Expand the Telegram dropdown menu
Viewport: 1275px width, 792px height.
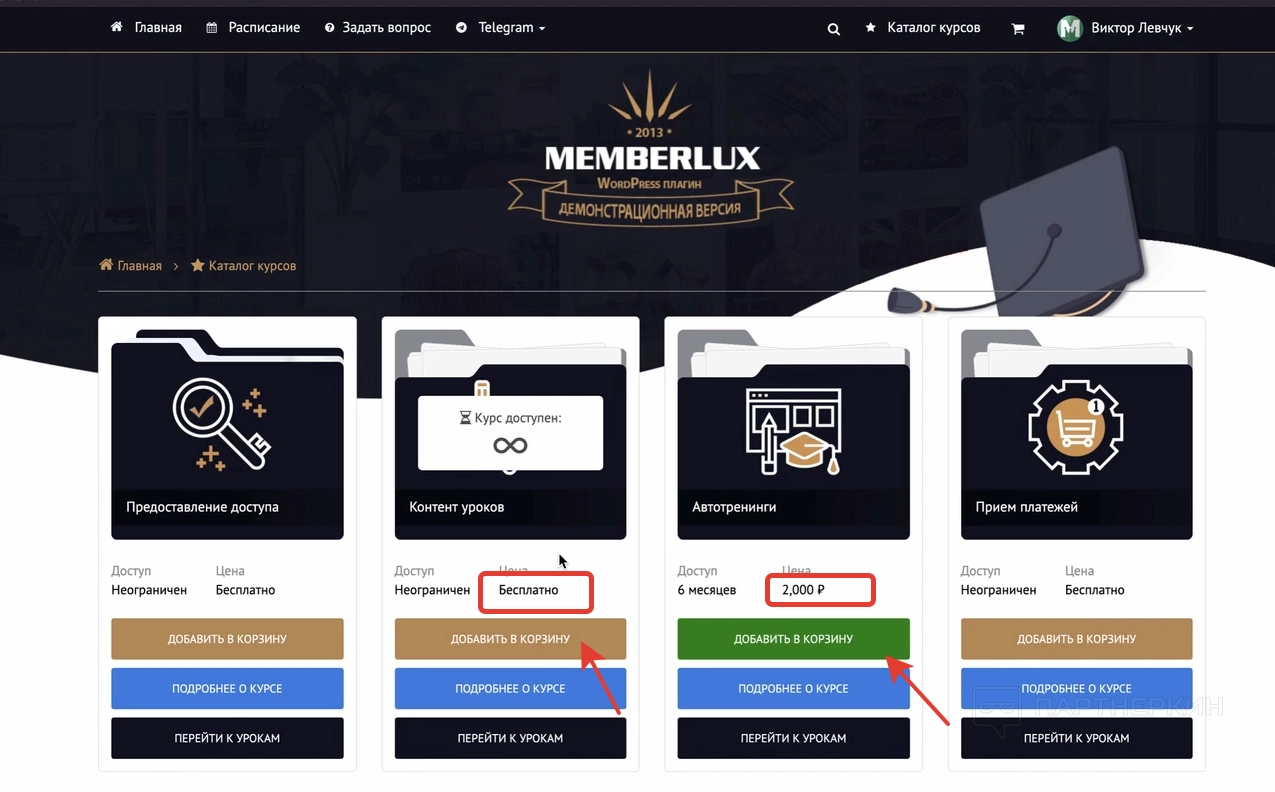click(500, 28)
